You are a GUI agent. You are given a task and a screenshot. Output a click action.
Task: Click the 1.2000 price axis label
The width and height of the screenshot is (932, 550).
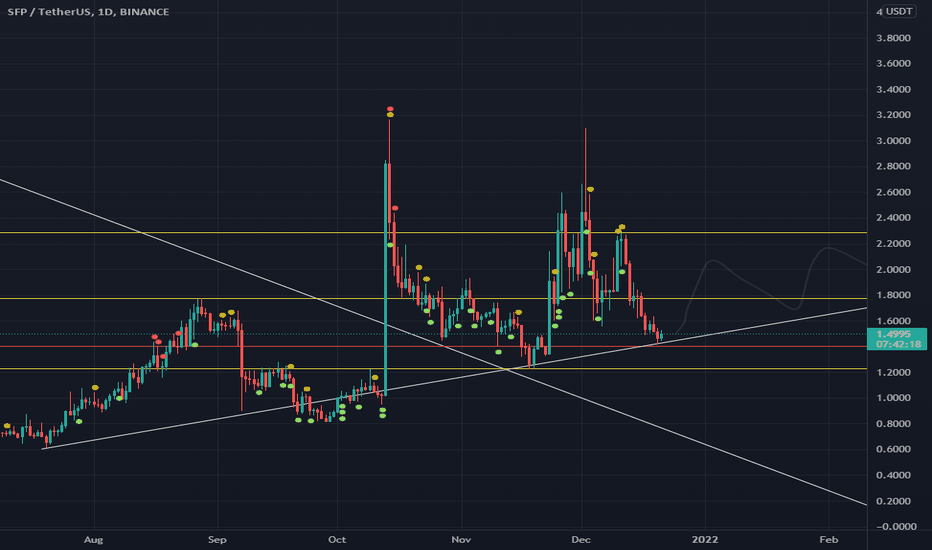[x=893, y=372]
